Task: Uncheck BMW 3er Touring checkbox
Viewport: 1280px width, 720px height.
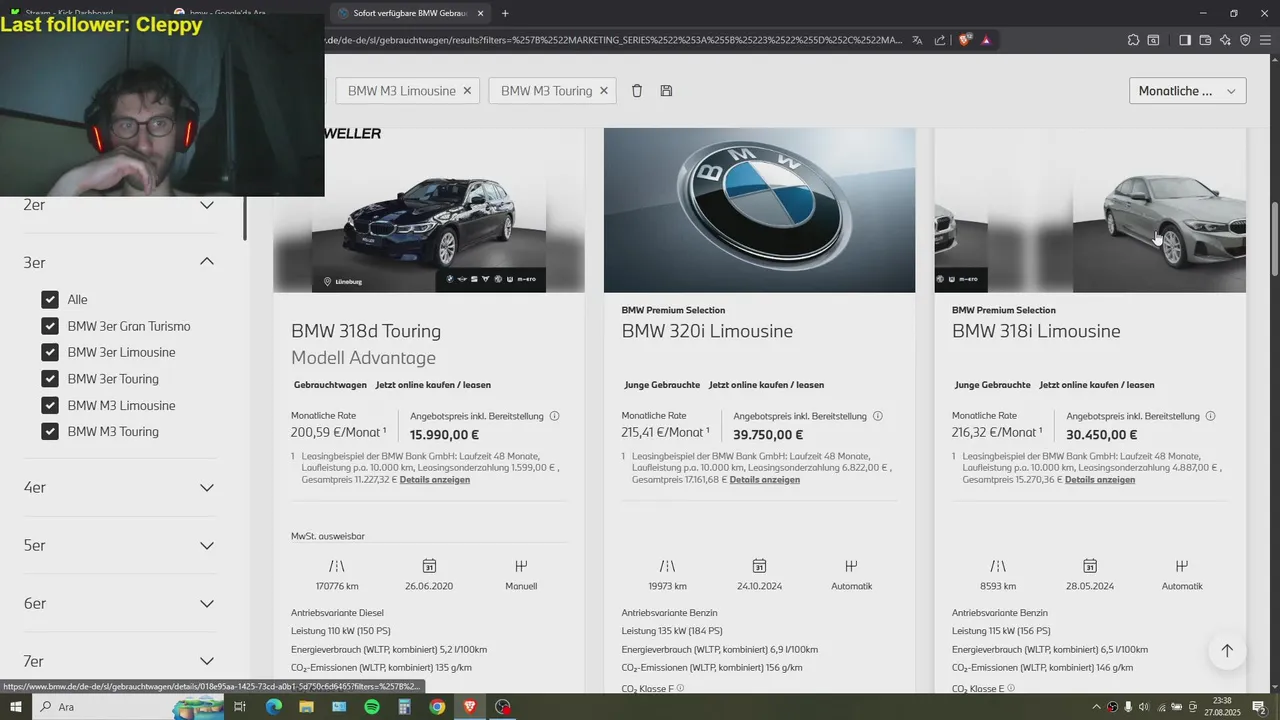Action: point(50,379)
